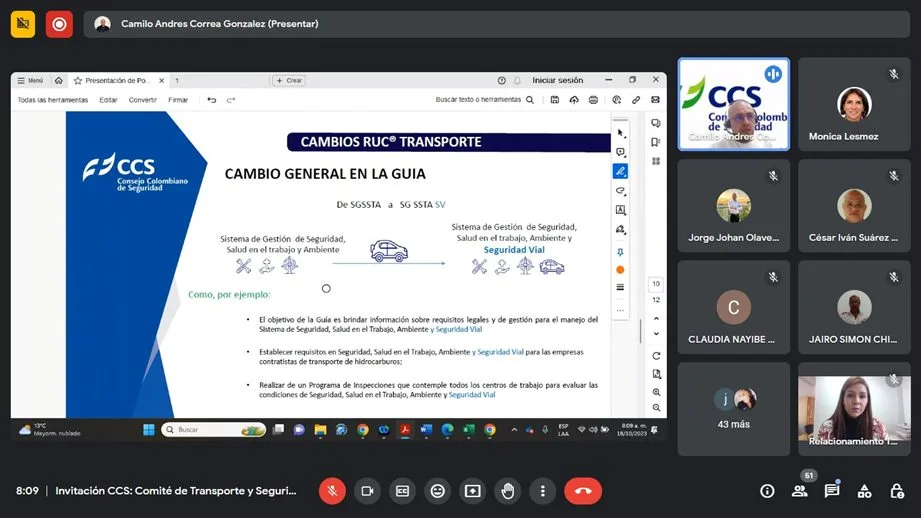Toggle the camera on
Image resolution: width=921 pixels, height=518 pixels.
367,491
